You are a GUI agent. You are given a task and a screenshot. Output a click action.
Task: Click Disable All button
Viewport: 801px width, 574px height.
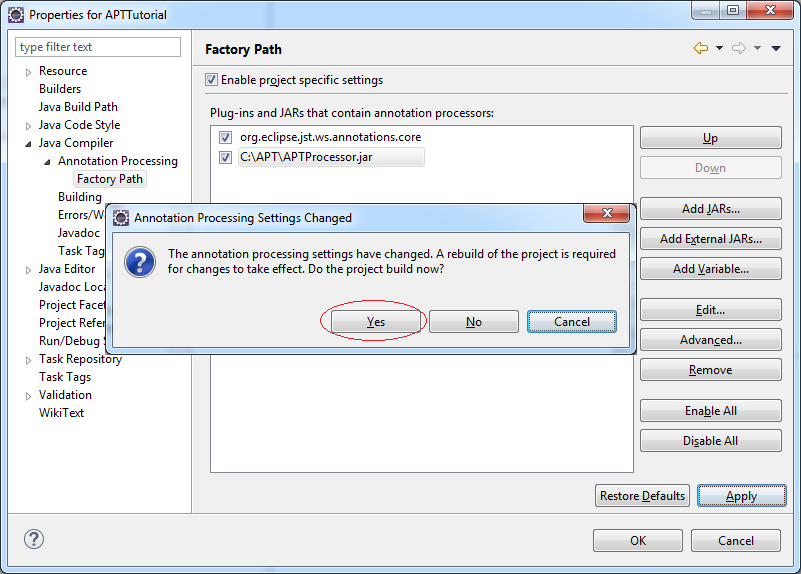coord(711,441)
